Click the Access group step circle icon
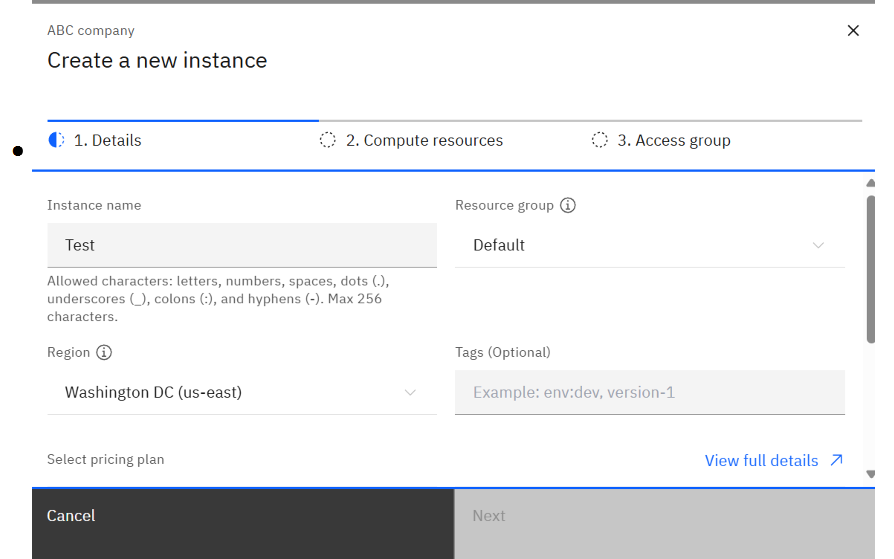The width and height of the screenshot is (894, 559). (x=600, y=140)
